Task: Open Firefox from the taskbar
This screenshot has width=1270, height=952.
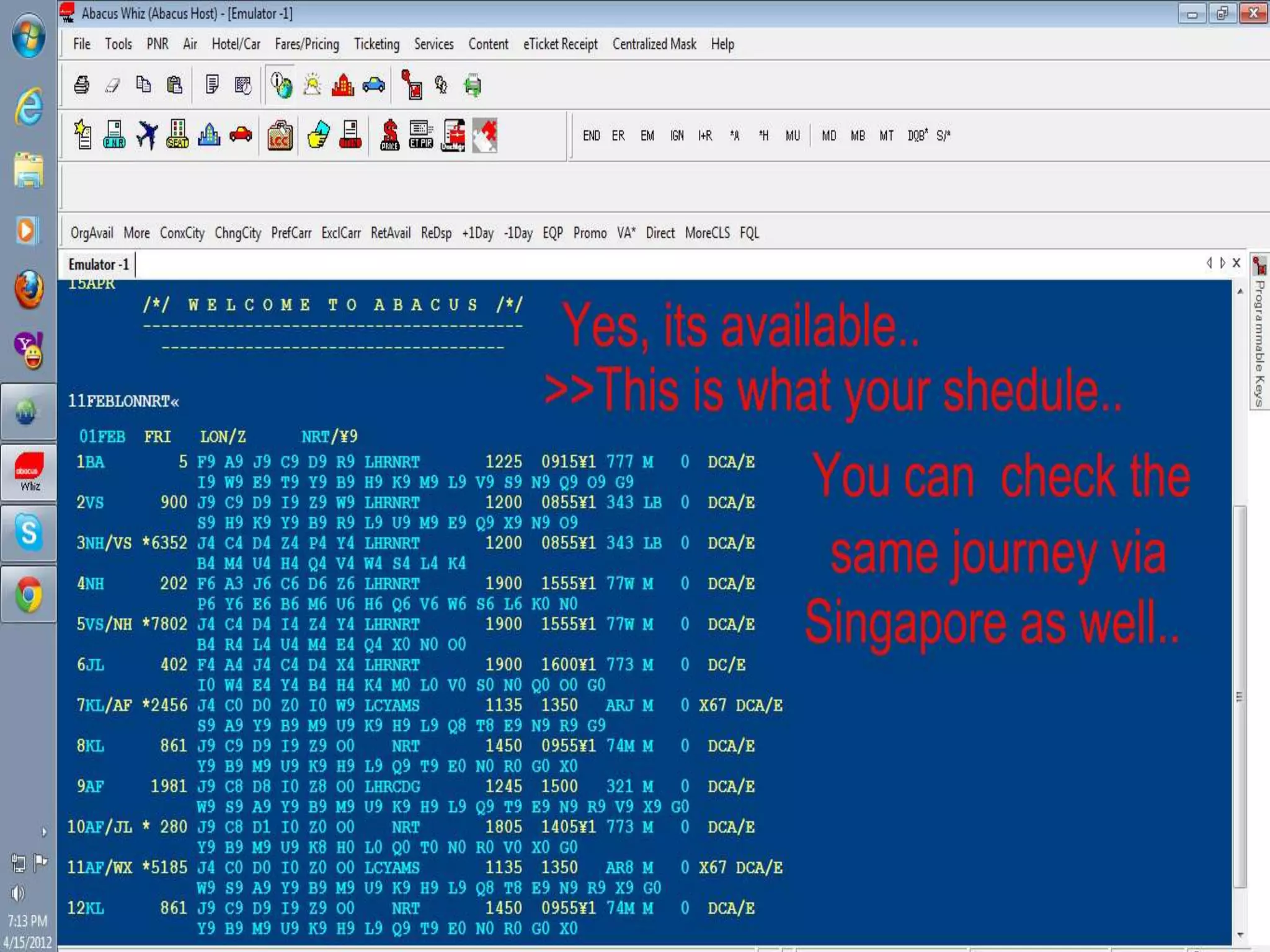Action: 29,289
